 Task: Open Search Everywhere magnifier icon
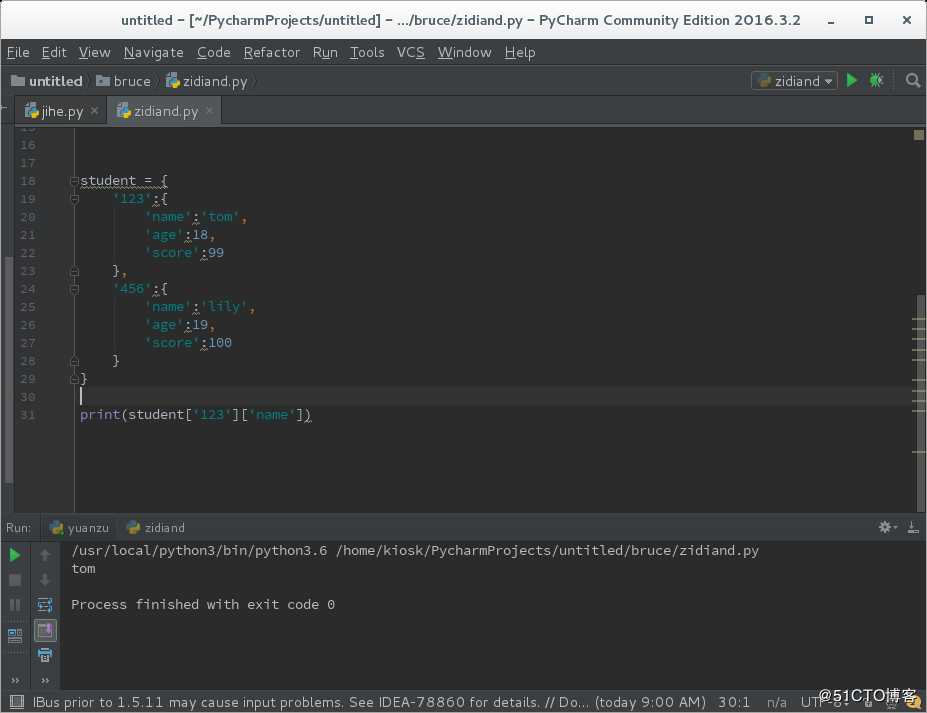pyautogui.click(x=913, y=80)
